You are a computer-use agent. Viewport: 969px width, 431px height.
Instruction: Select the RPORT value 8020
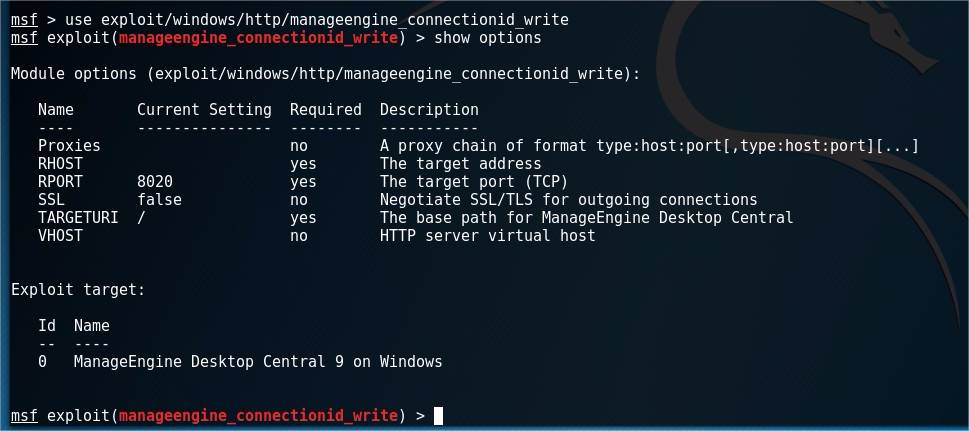point(155,182)
